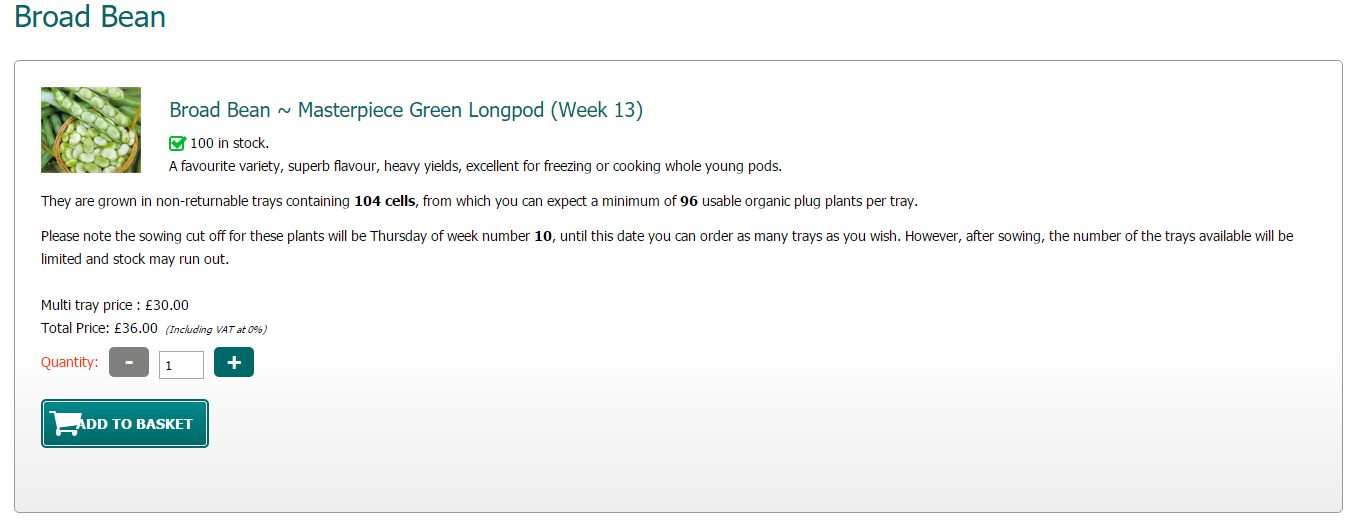1354x525 pixels.
Task: Click the "A favourite variety" description line
Action: pyautogui.click(x=475, y=166)
